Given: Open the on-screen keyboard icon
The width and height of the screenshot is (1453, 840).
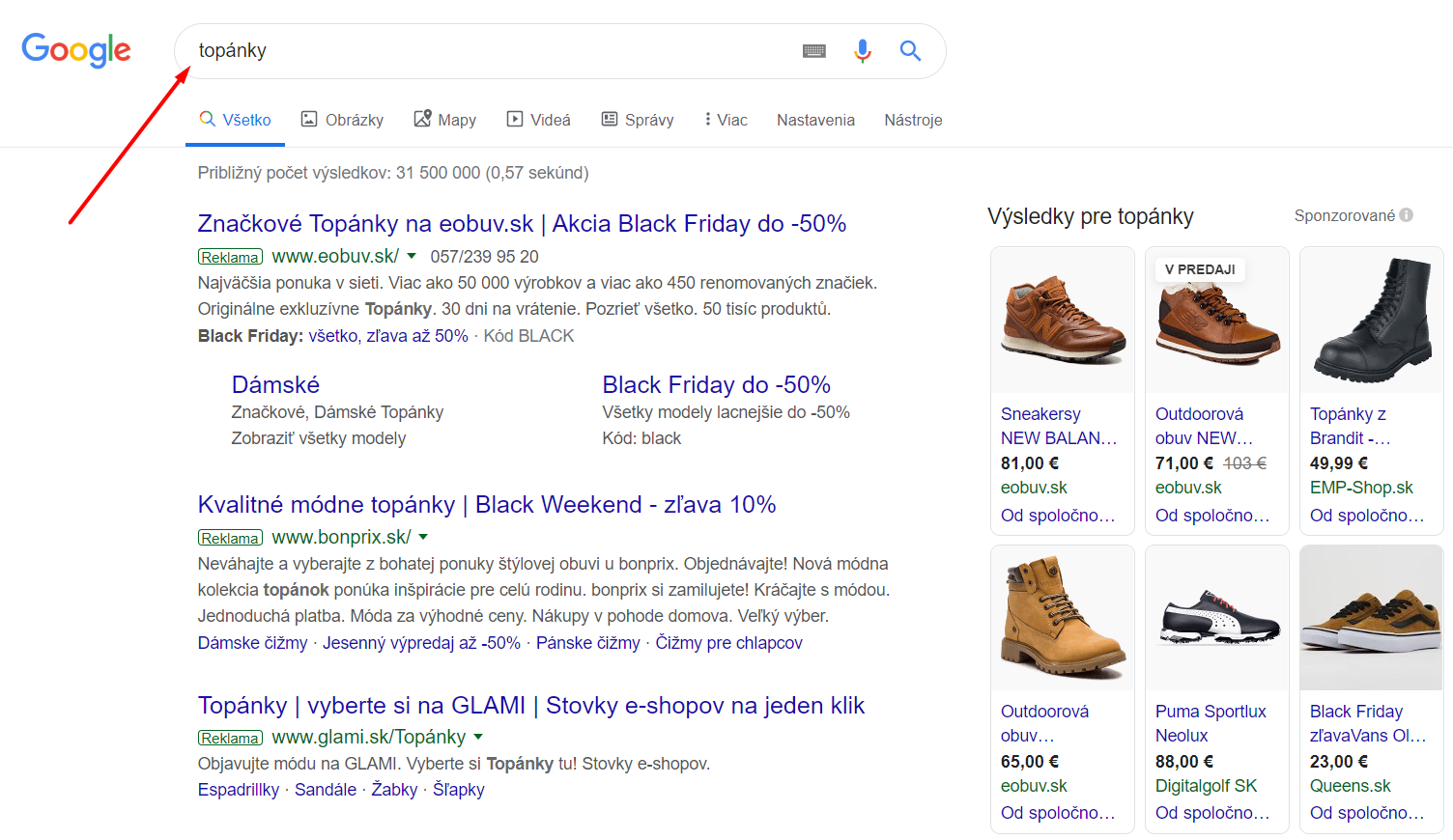Looking at the screenshot, I should tap(814, 51).
